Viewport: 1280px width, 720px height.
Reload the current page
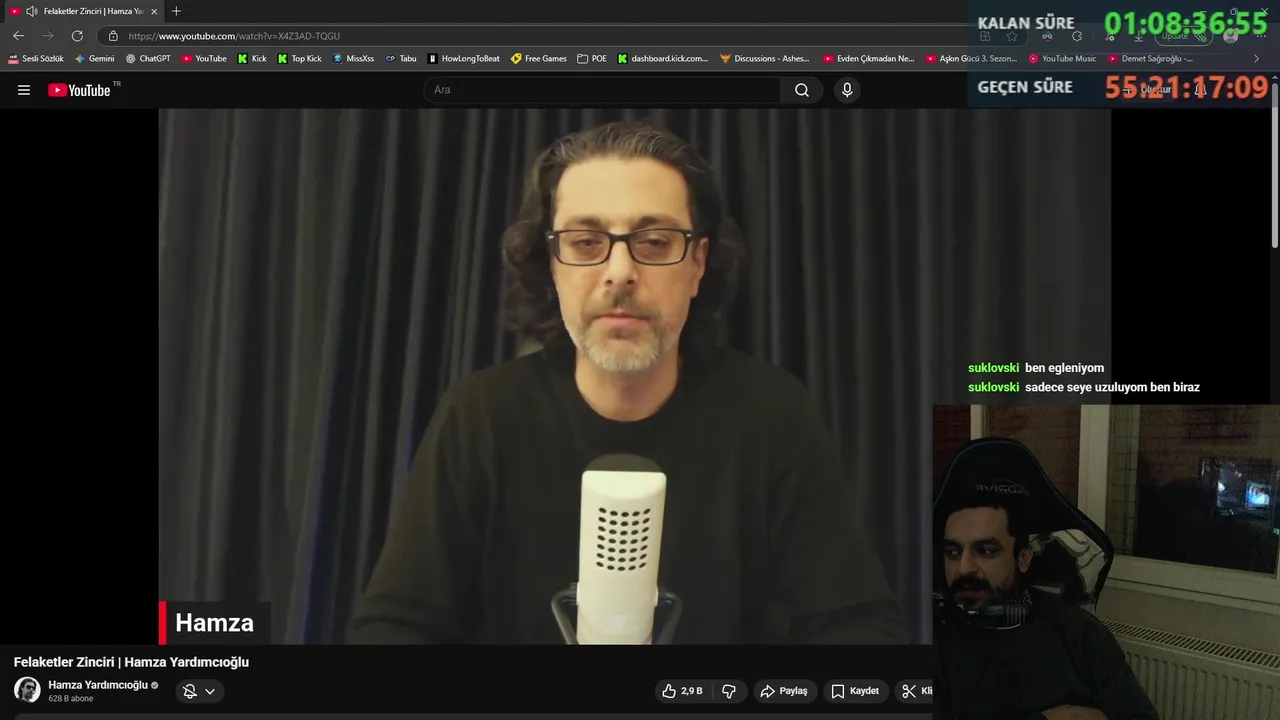point(77,36)
